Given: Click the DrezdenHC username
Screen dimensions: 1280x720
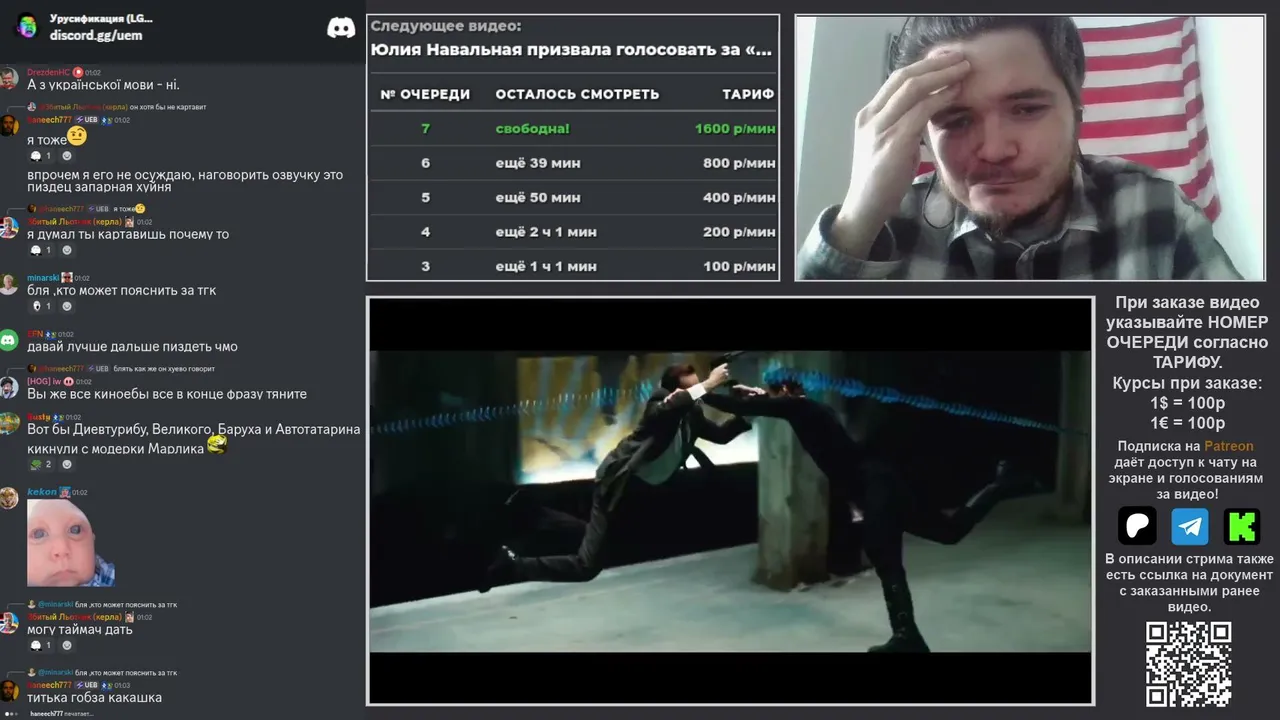Looking at the screenshot, I should click(x=48, y=72).
